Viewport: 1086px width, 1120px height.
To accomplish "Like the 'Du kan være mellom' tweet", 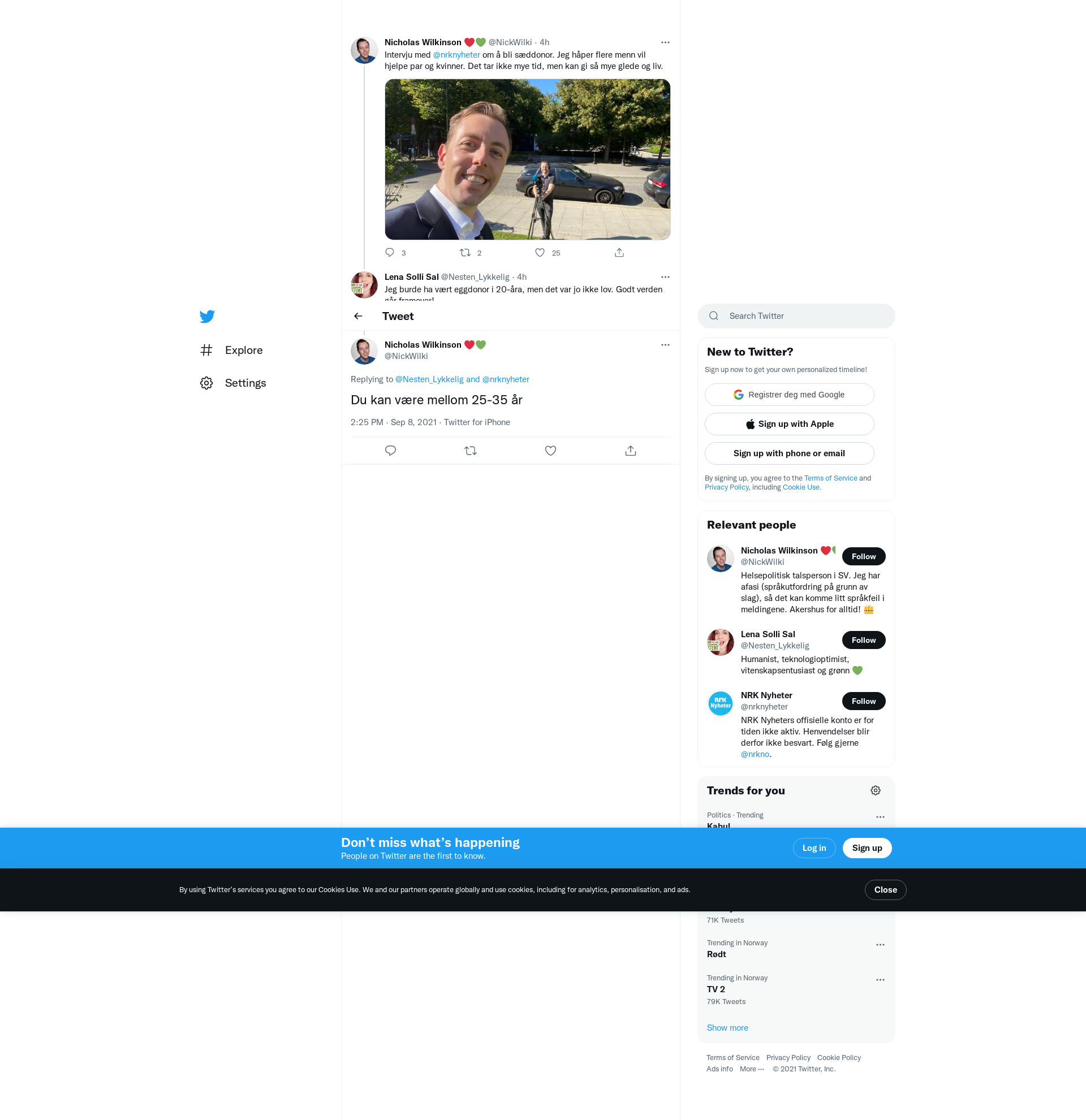I will point(550,451).
